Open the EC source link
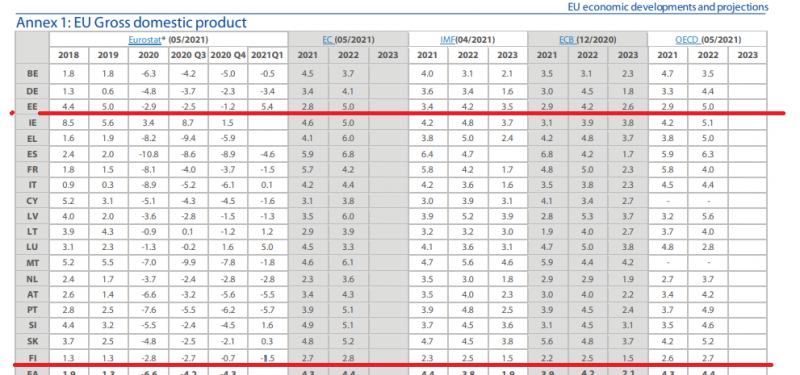 coord(328,39)
